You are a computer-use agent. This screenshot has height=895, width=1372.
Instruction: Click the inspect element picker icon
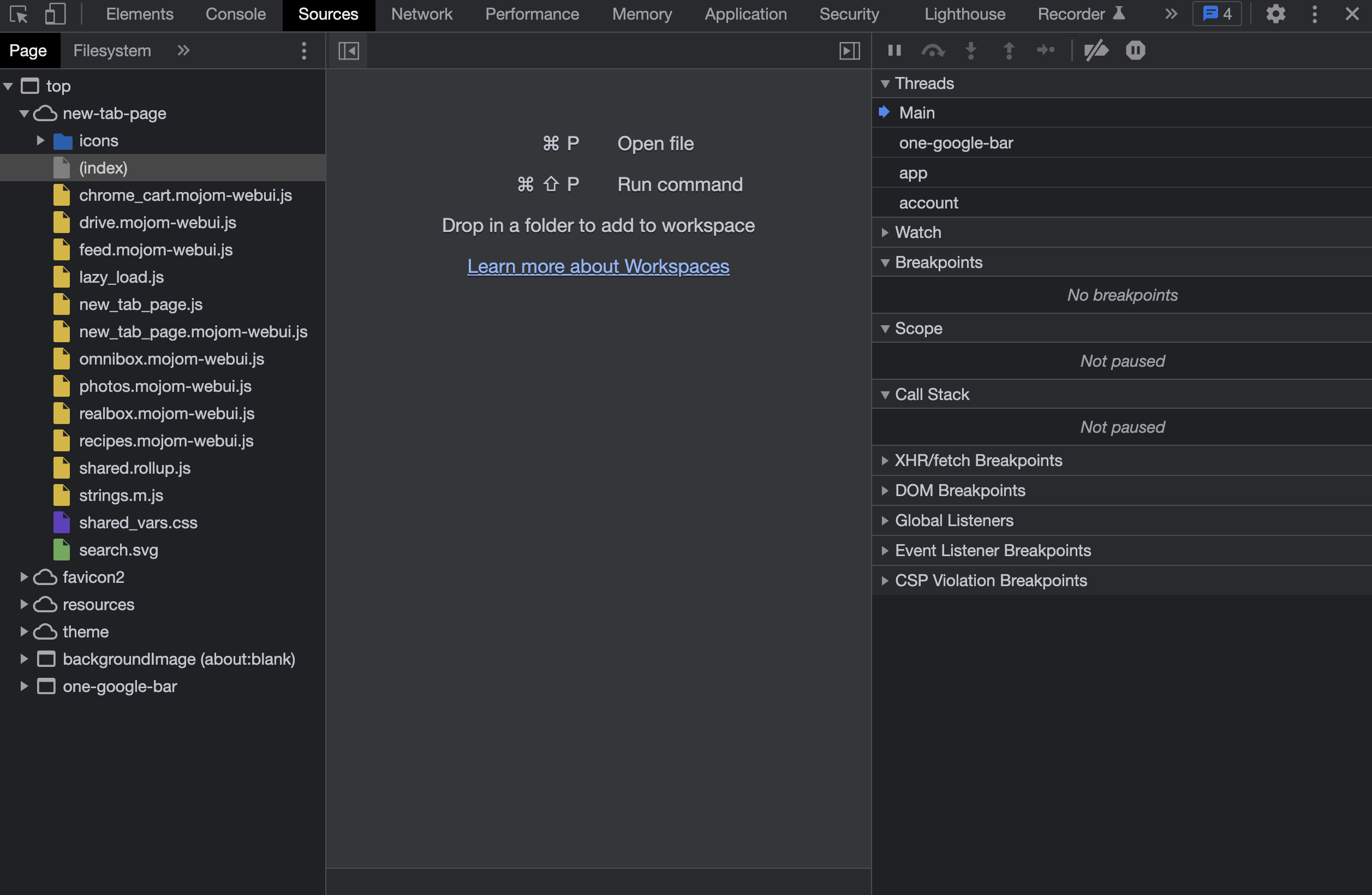pyautogui.click(x=19, y=14)
